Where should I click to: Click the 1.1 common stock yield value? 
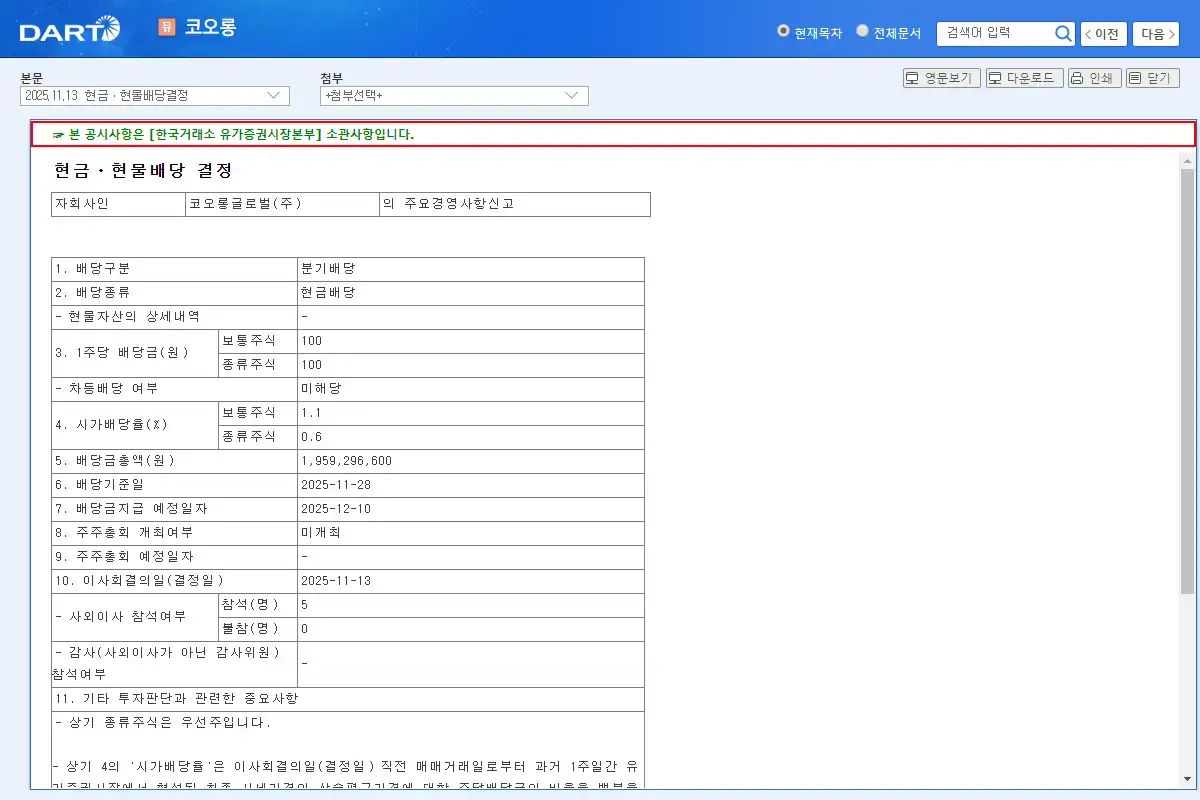pos(310,413)
